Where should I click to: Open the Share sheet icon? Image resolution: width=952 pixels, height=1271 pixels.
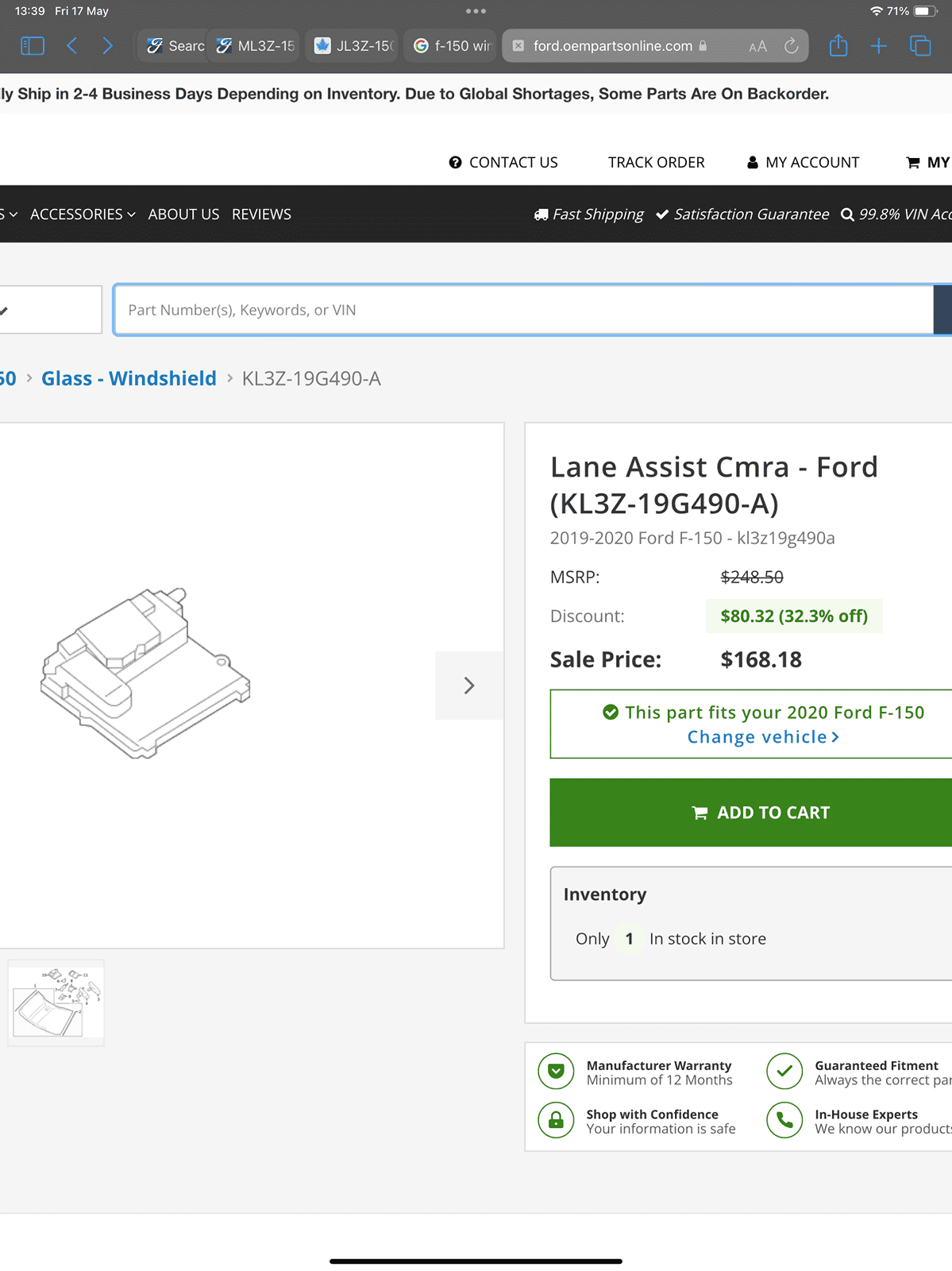[838, 46]
